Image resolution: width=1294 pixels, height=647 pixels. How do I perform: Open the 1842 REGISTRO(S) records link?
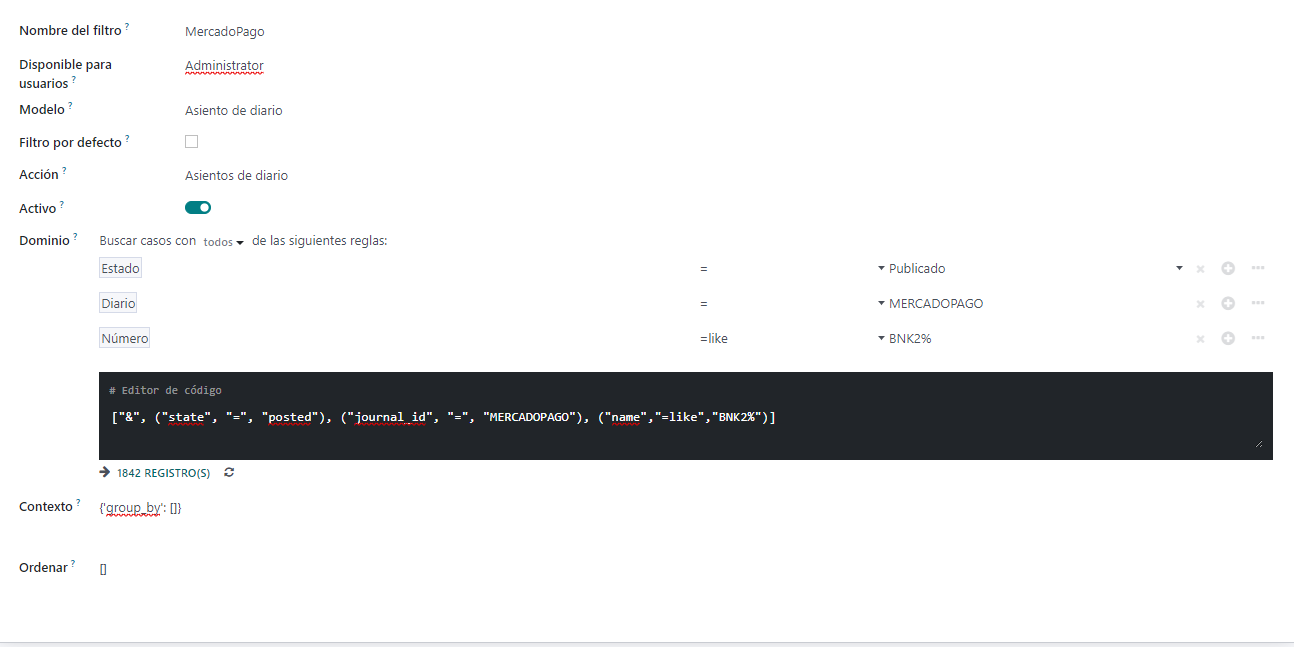tap(164, 473)
